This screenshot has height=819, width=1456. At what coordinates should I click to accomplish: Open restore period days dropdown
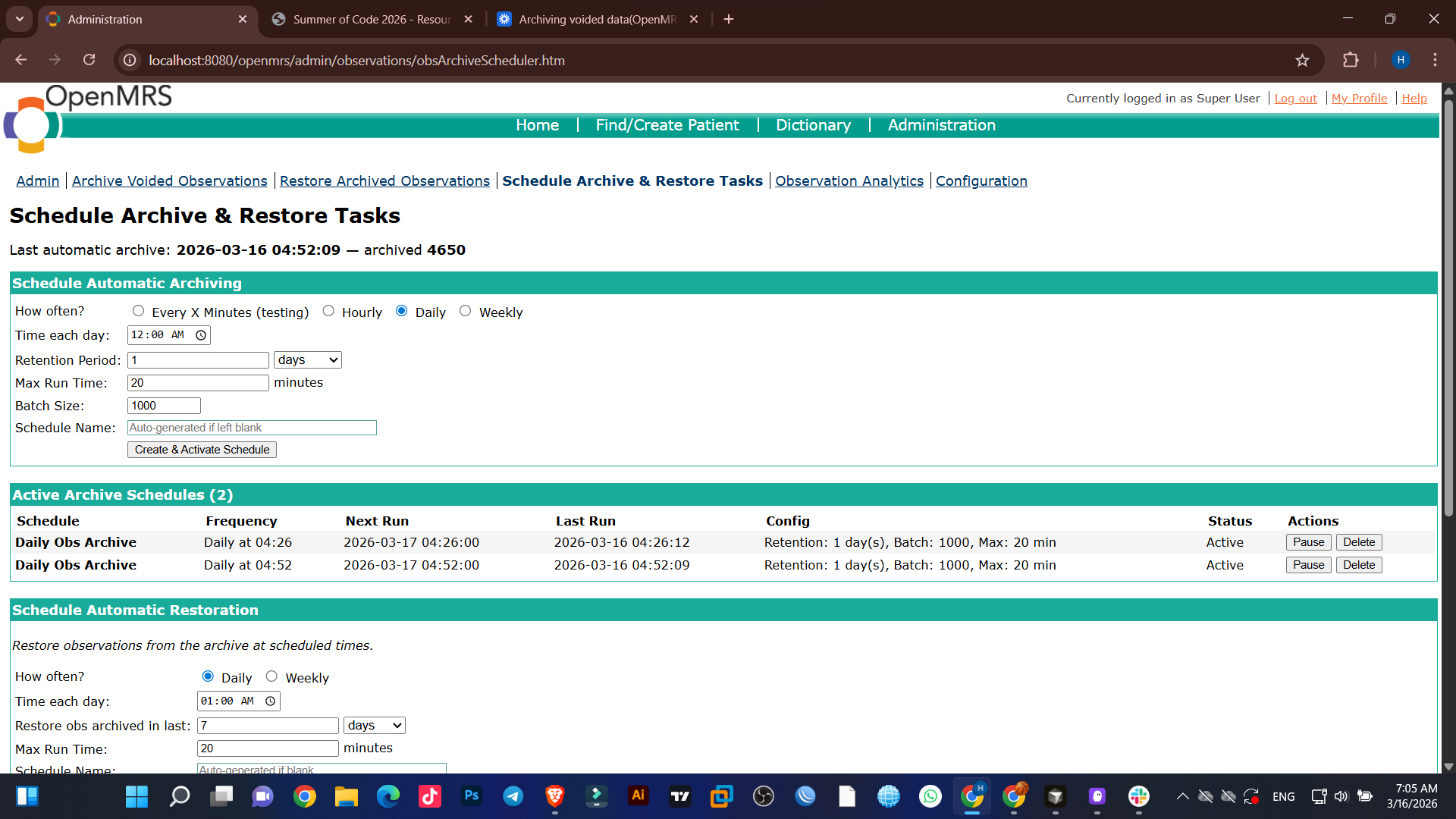374,726
